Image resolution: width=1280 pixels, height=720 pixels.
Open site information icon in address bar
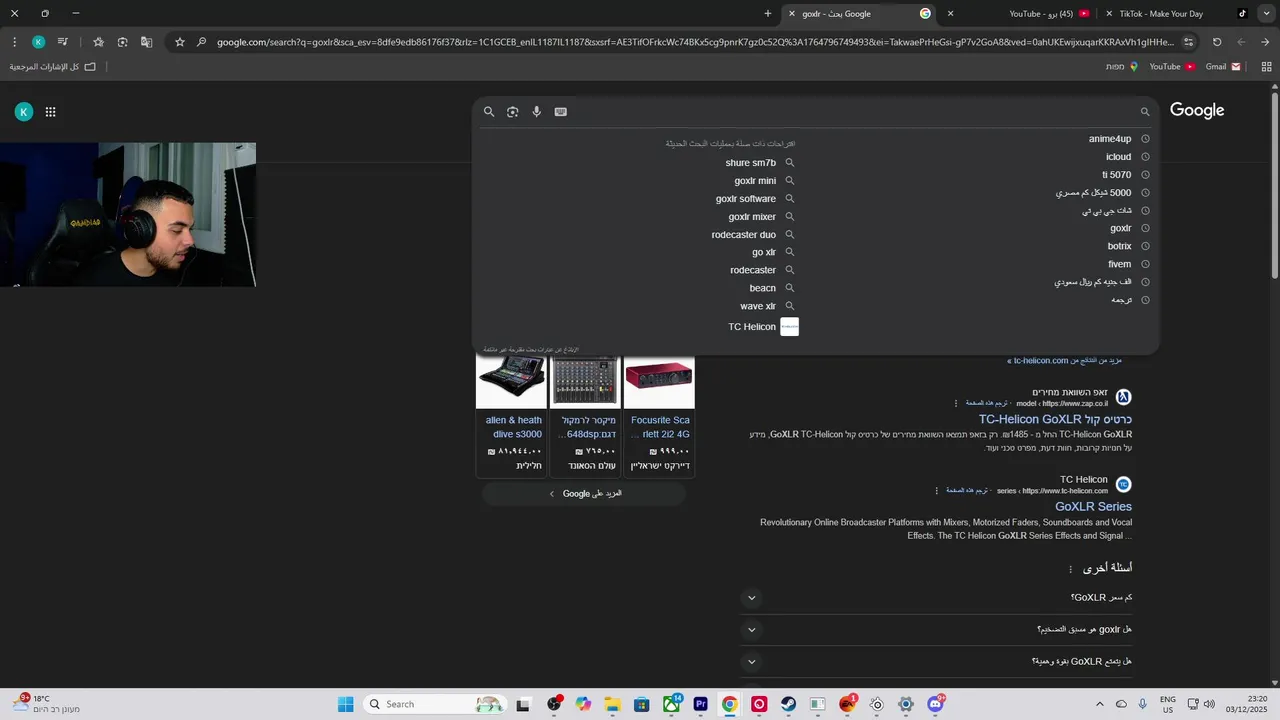[1188, 42]
